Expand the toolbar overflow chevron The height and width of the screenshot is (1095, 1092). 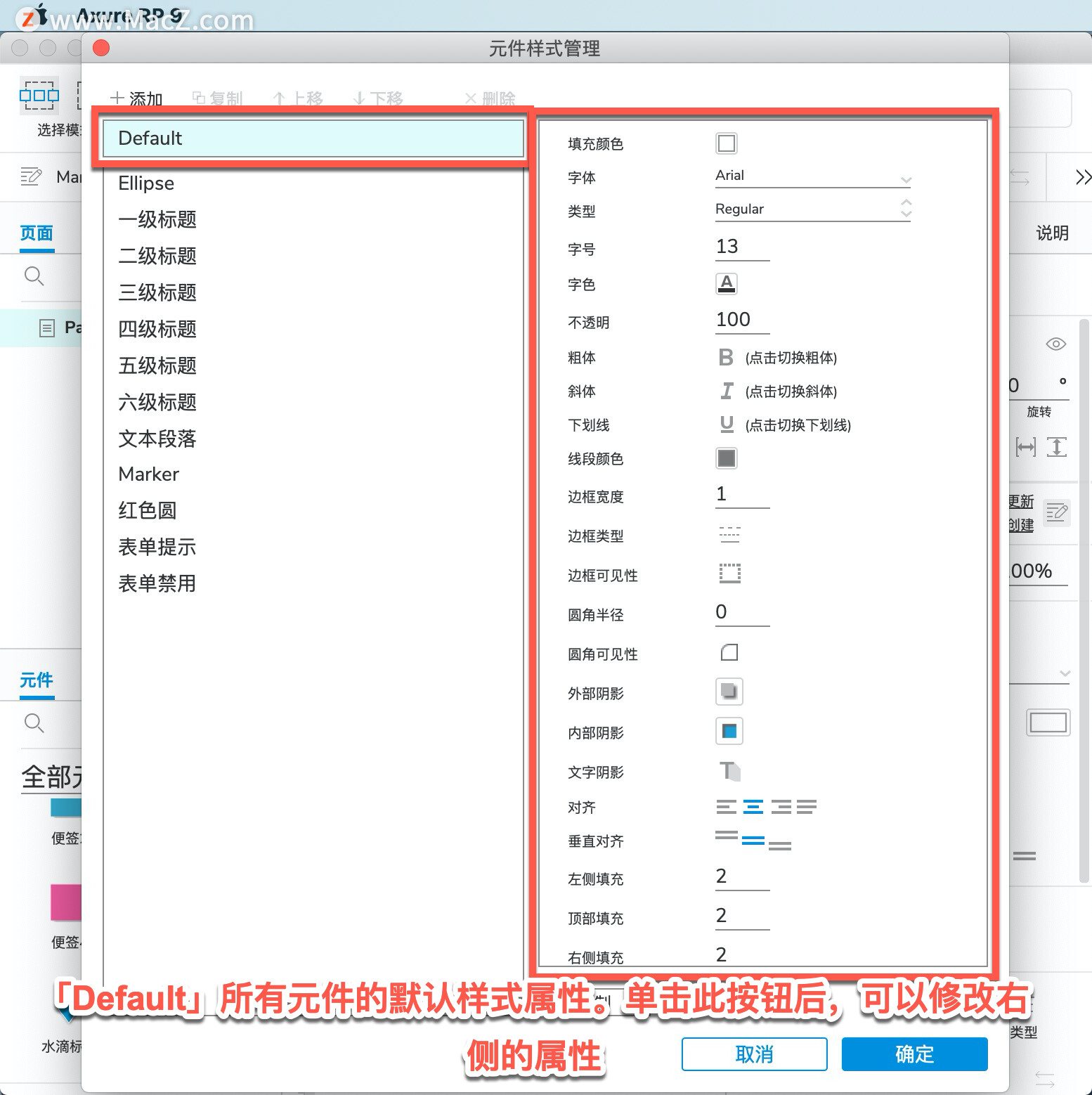click(1083, 177)
